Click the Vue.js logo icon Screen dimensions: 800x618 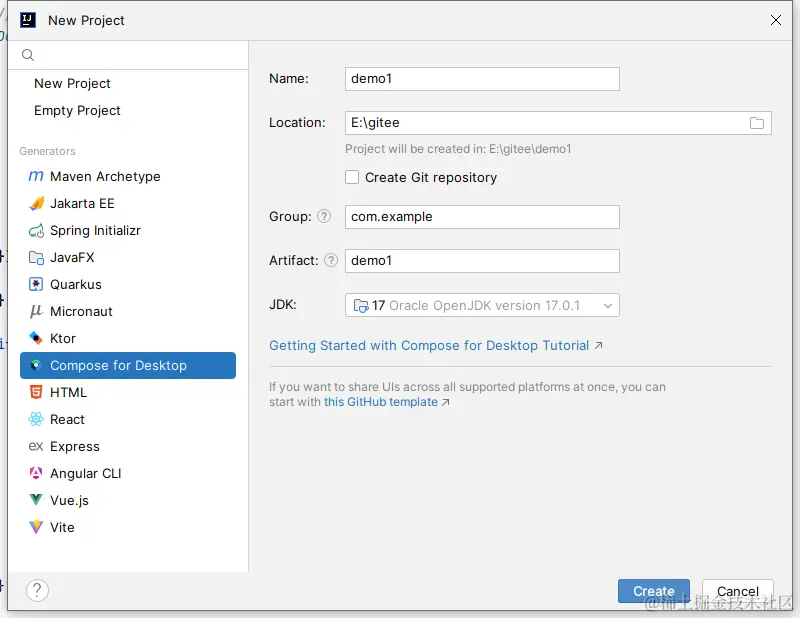click(x=36, y=500)
